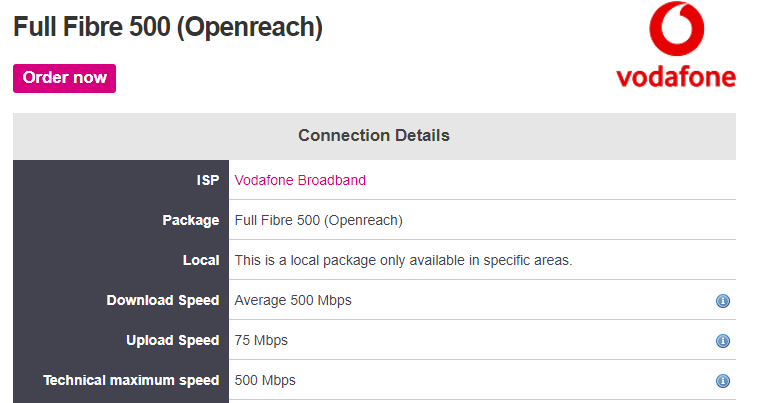
Task: Click the Technical maximum speed row label
Action: pos(131,380)
